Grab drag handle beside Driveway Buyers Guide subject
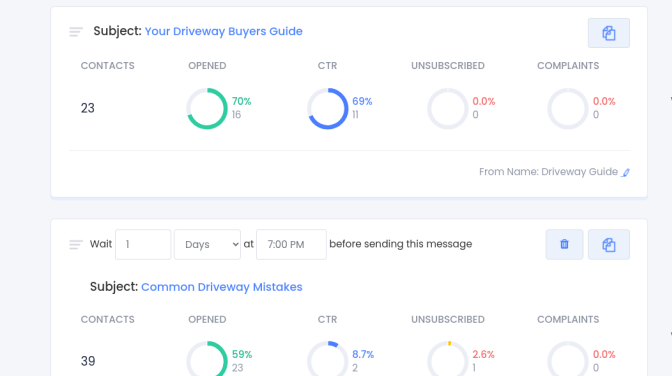Image resolution: width=672 pixels, height=376 pixels. tap(76, 32)
